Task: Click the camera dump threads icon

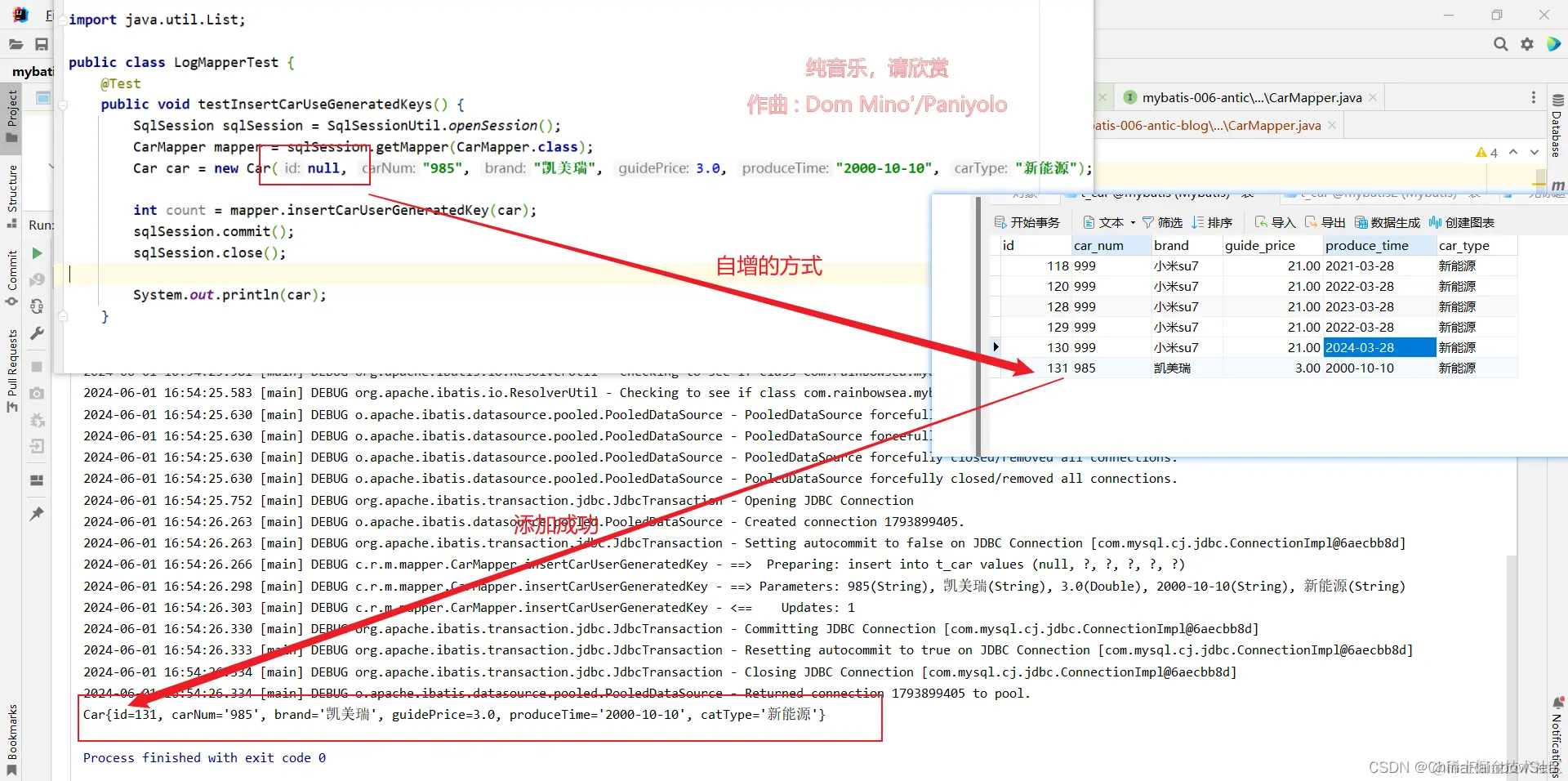Action: pos(37,393)
